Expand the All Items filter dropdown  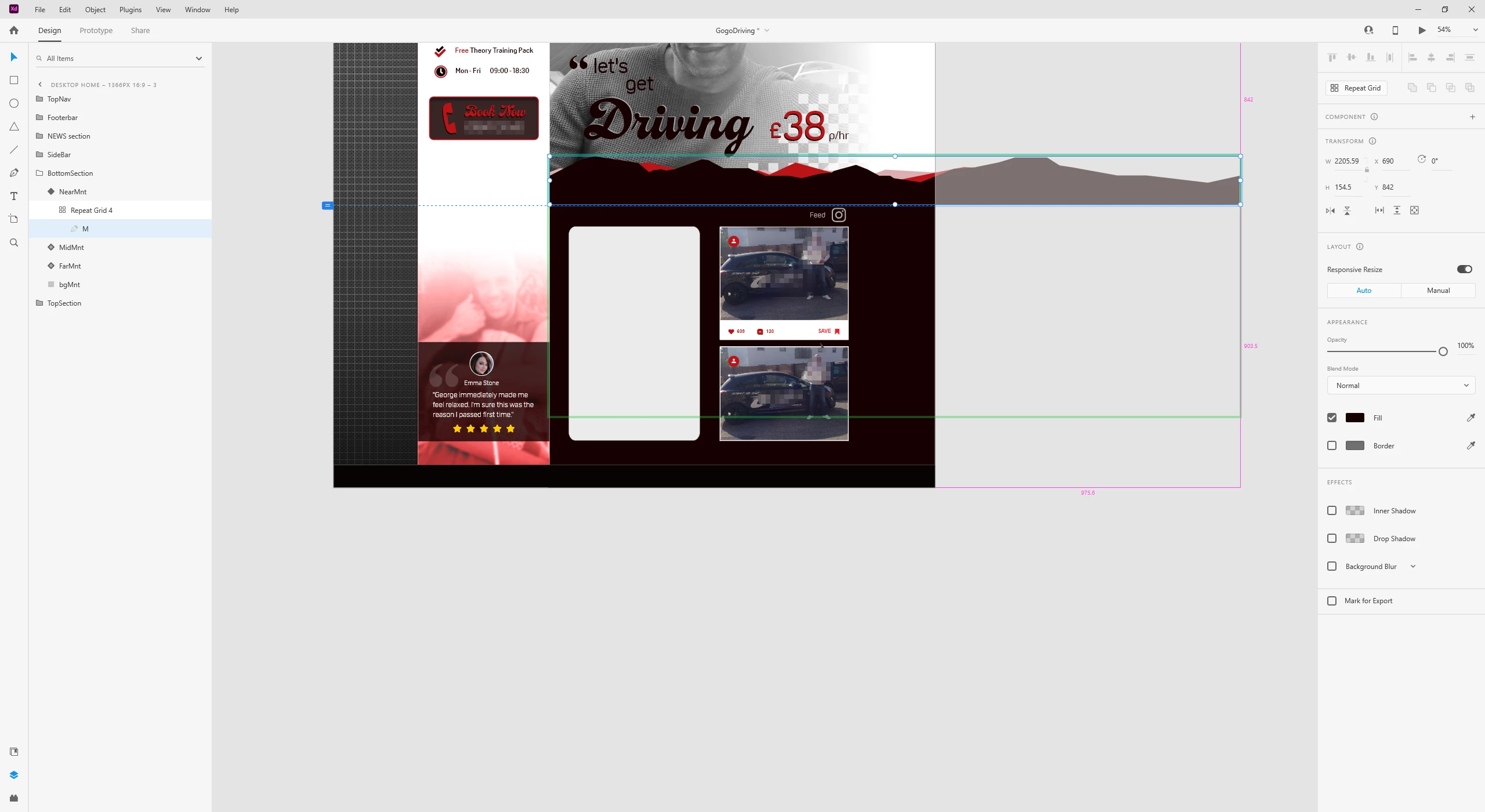(x=199, y=59)
